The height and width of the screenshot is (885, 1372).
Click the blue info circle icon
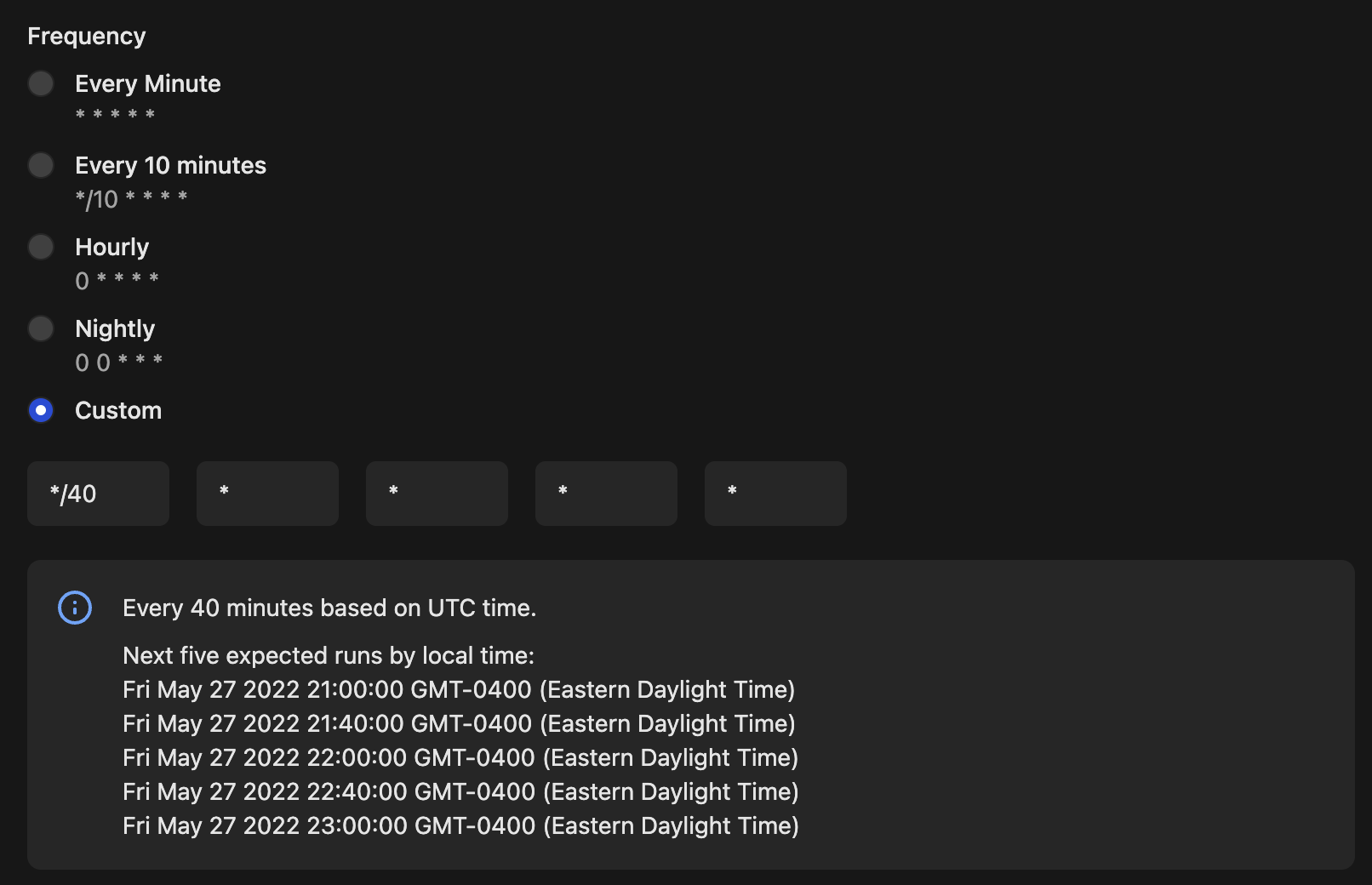click(x=75, y=608)
